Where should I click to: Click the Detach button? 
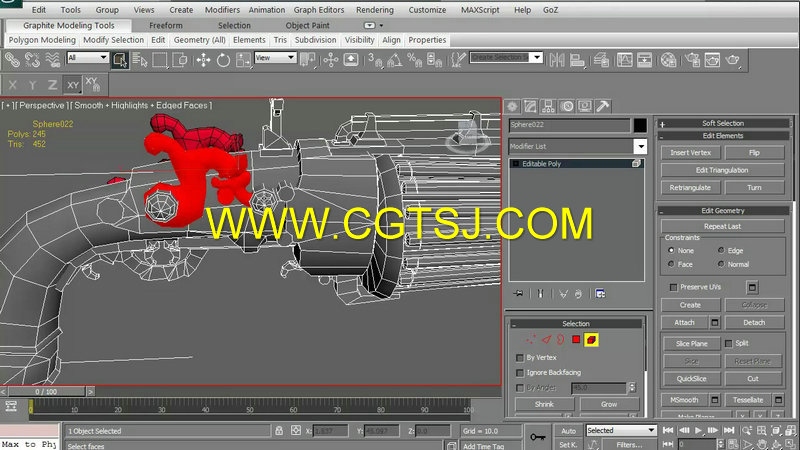[754, 322]
